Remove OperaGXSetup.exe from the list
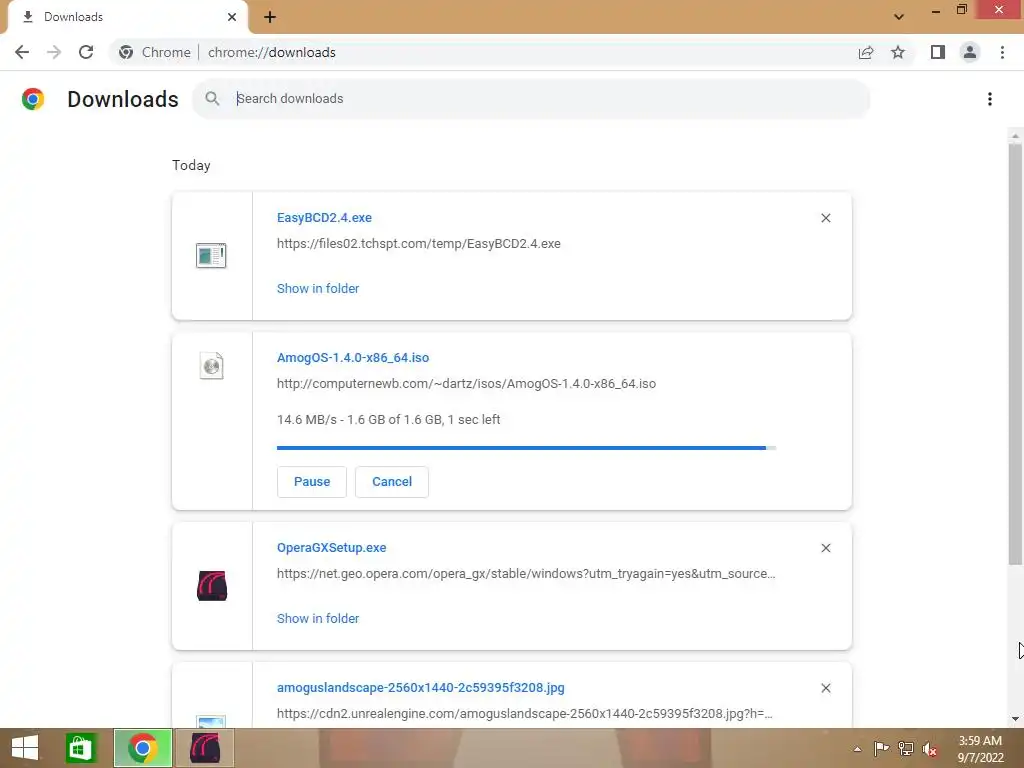 coord(825,548)
